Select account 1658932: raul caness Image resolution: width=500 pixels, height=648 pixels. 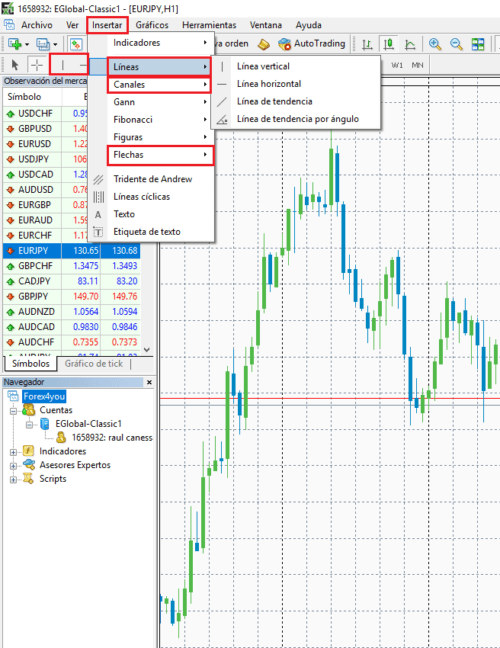point(112,438)
